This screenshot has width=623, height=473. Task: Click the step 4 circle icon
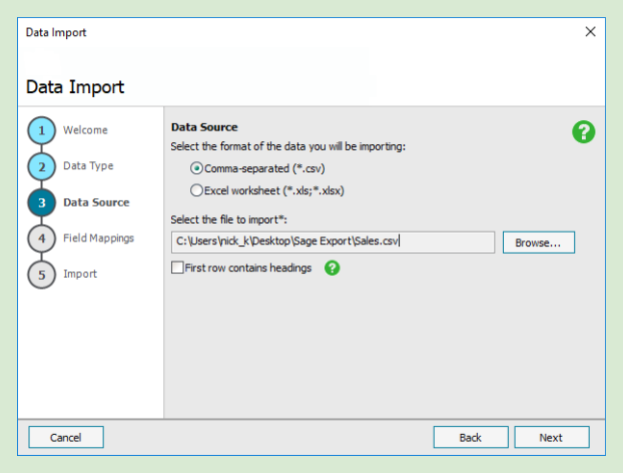click(41, 239)
